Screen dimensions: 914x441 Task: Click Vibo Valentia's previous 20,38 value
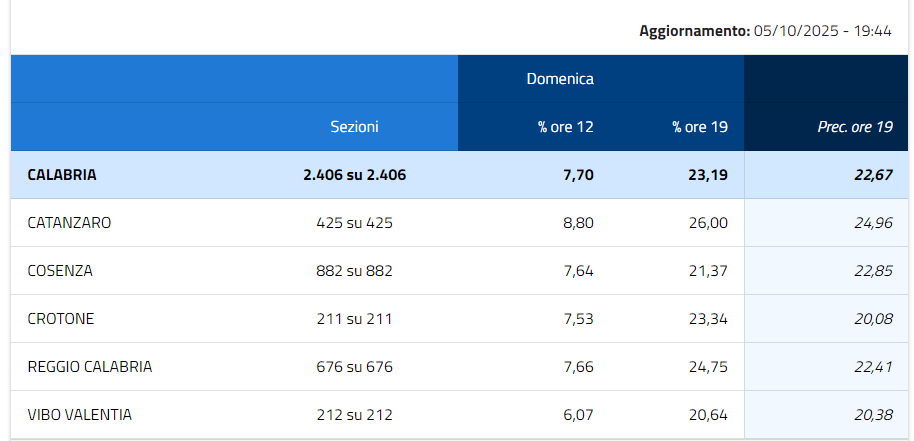873,415
